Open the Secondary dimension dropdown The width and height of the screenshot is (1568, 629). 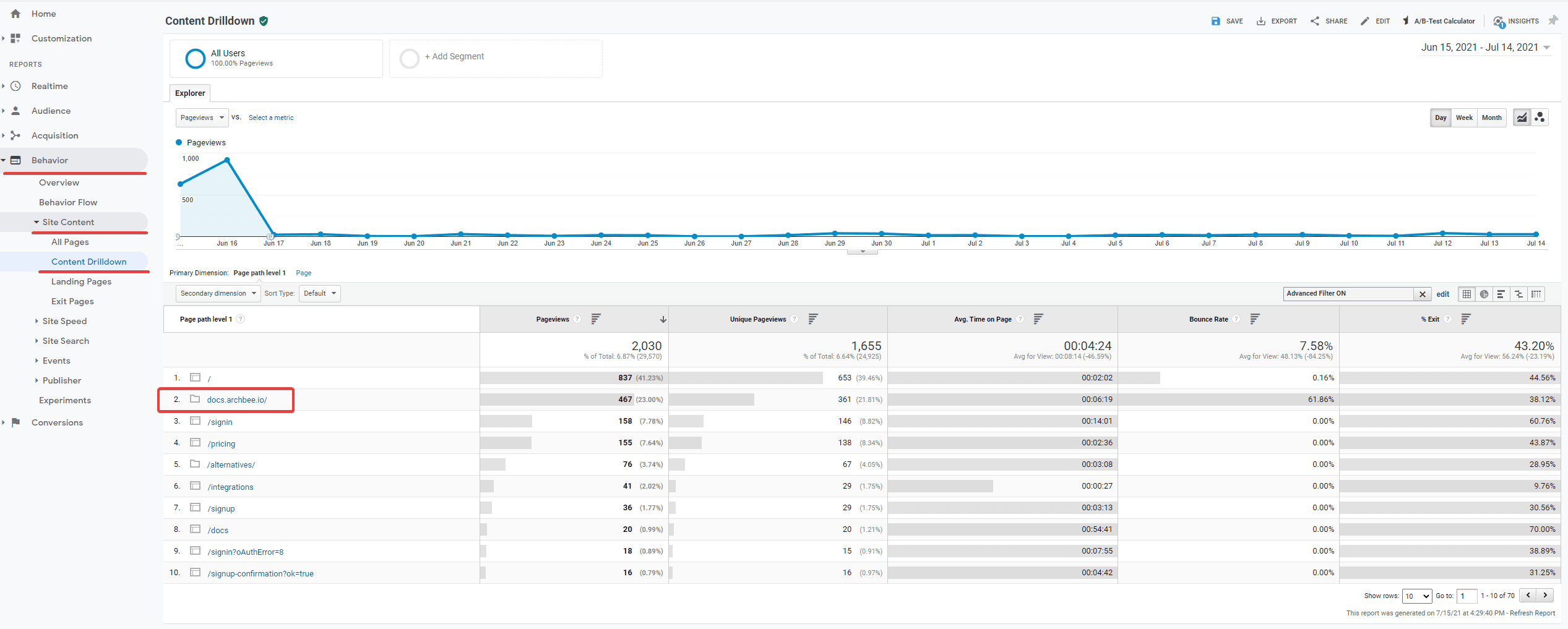pos(218,294)
